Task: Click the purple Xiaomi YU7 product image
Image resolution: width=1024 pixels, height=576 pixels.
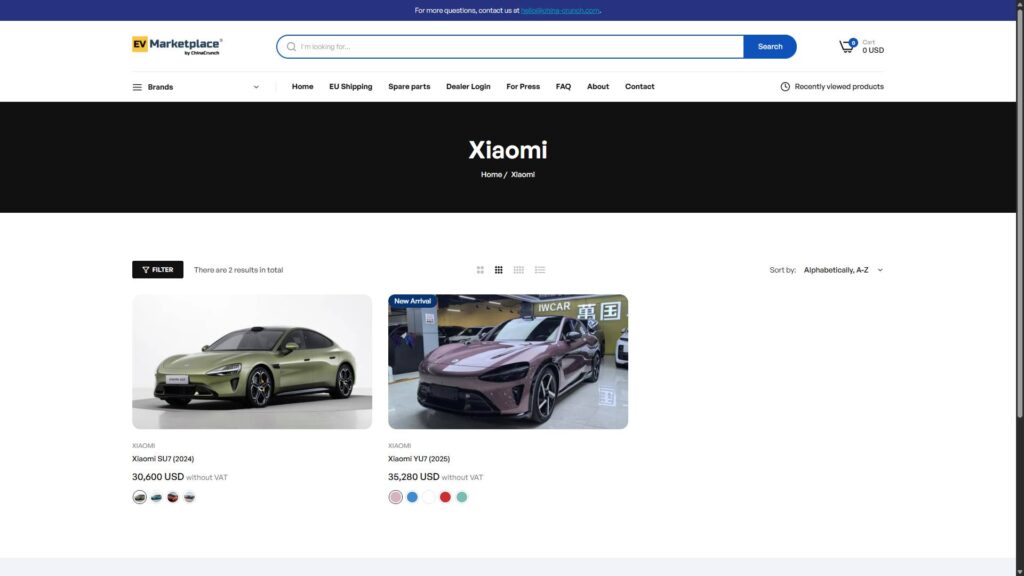Action: [x=508, y=362]
